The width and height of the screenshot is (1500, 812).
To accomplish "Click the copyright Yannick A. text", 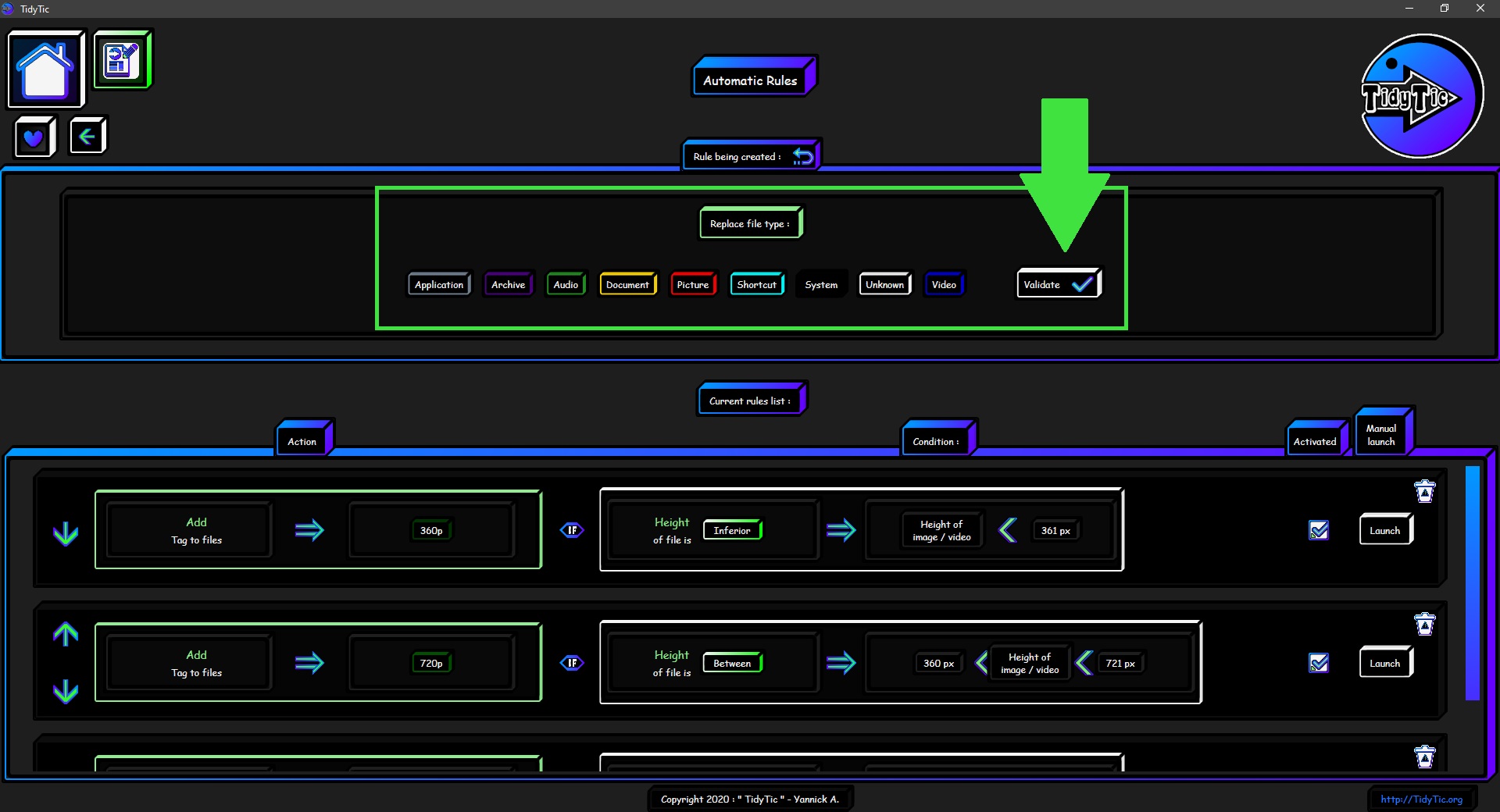I will (x=750, y=799).
